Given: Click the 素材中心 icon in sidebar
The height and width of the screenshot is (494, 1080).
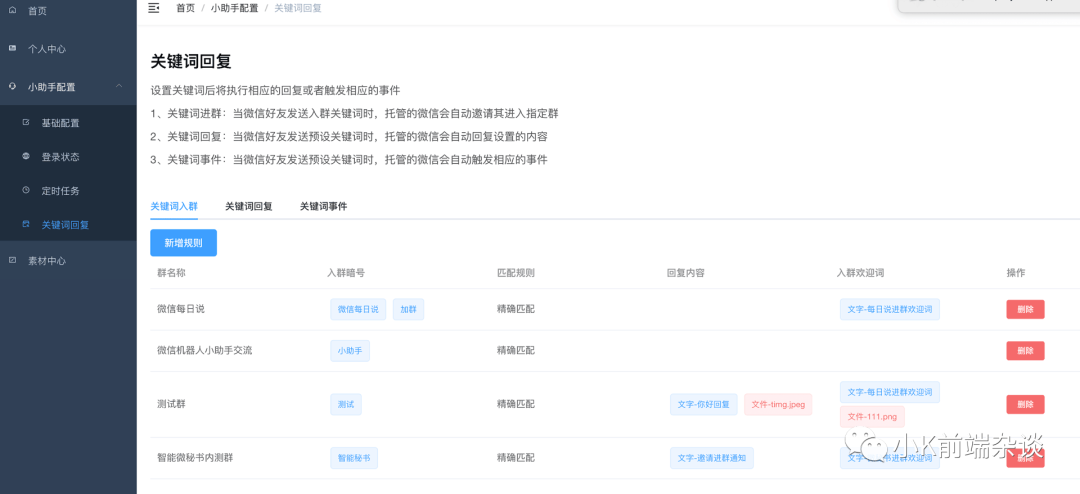Looking at the screenshot, I should 12,260.
